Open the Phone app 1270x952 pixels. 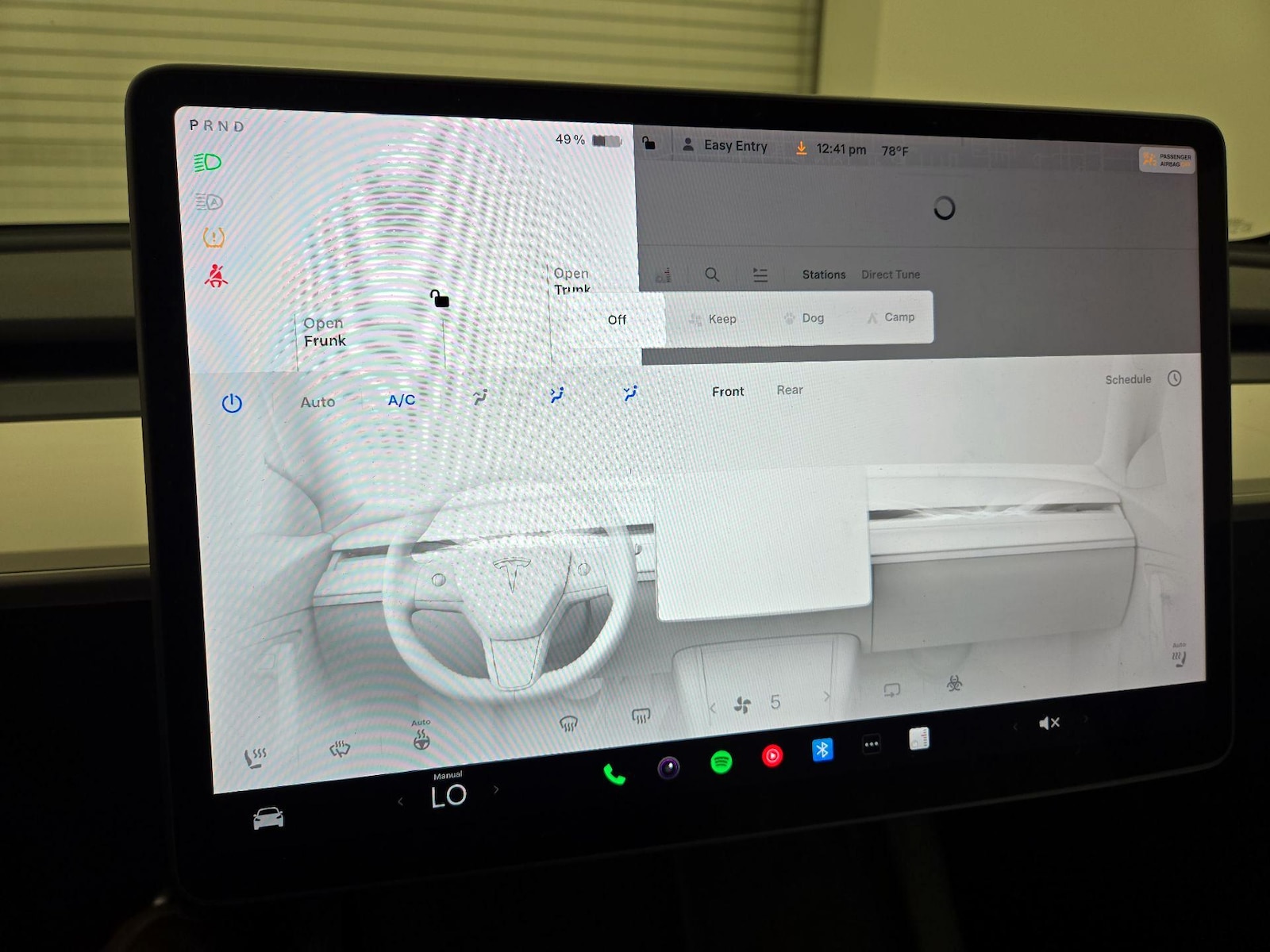point(614,773)
